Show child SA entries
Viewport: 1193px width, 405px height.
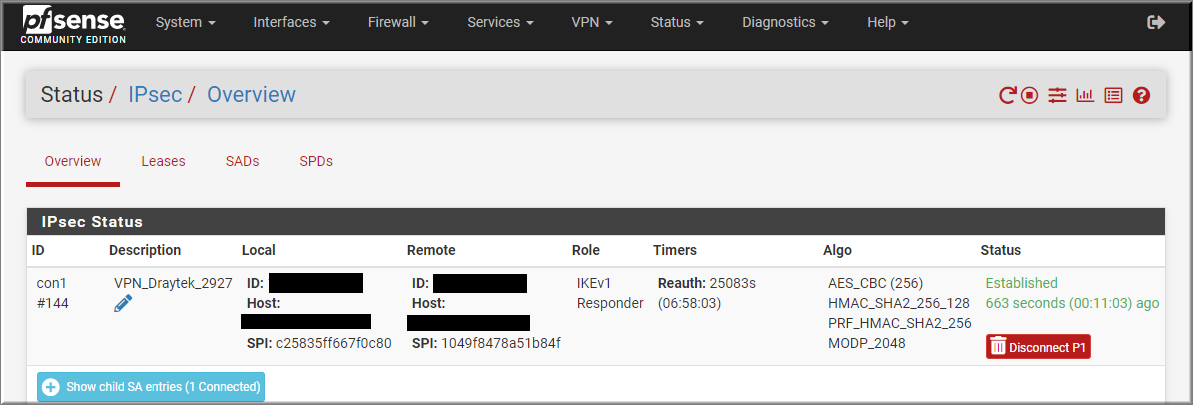[x=151, y=387]
